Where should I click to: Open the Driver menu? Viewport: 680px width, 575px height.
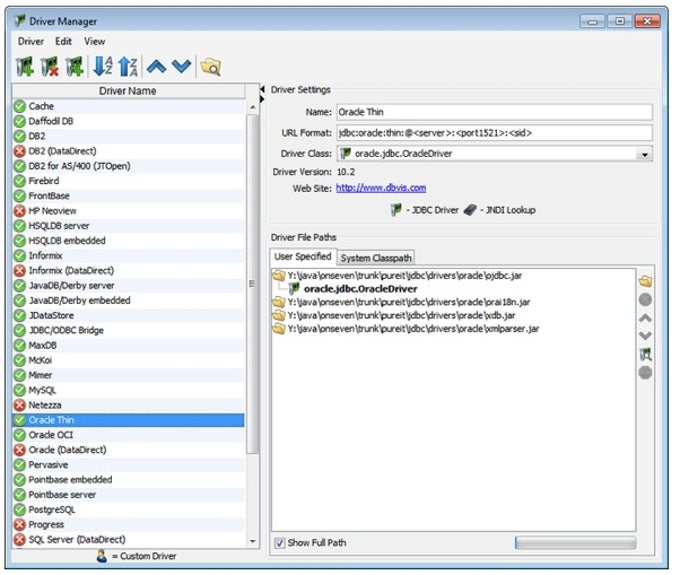[31, 42]
